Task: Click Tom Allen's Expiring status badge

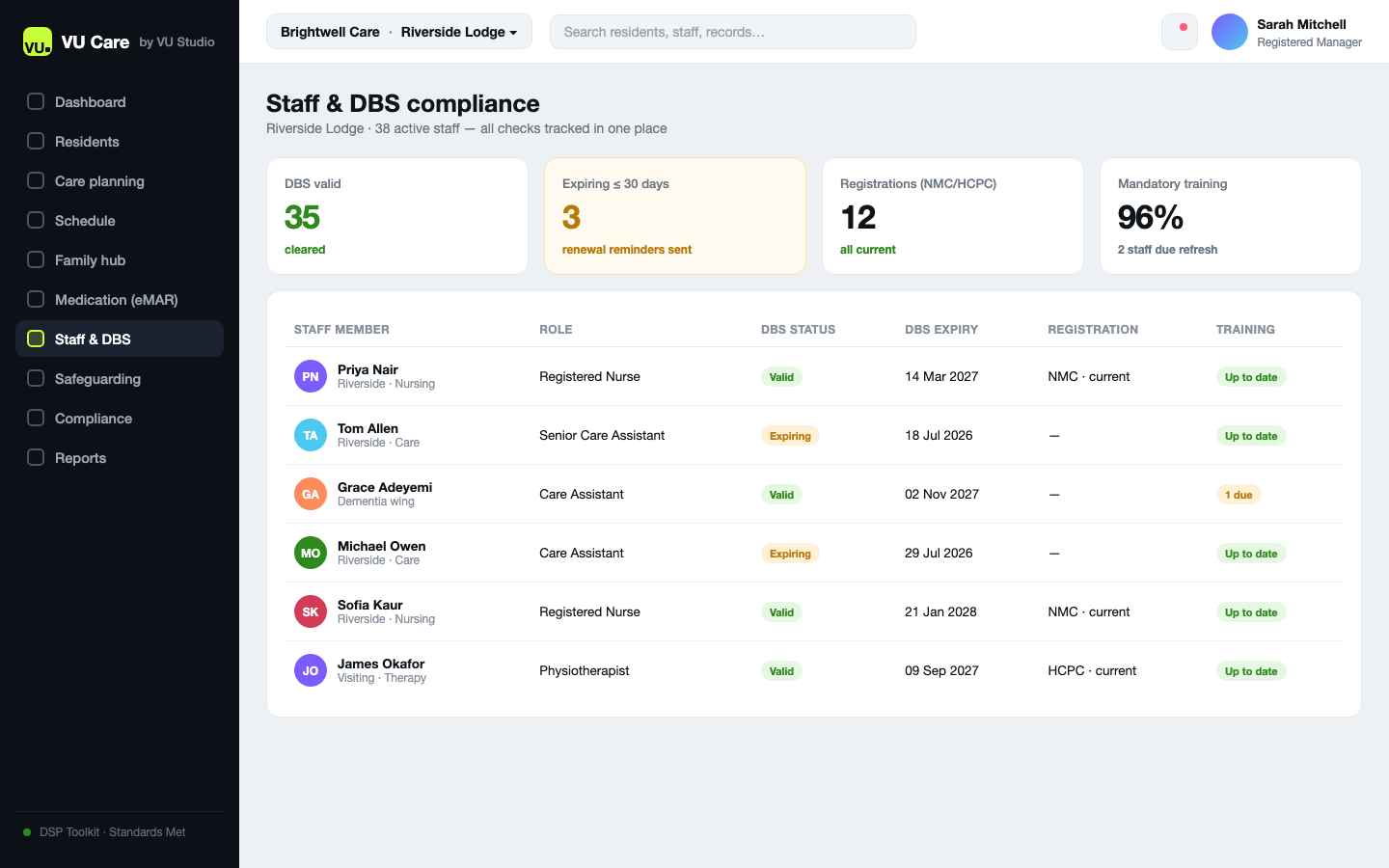Action: coord(790,436)
